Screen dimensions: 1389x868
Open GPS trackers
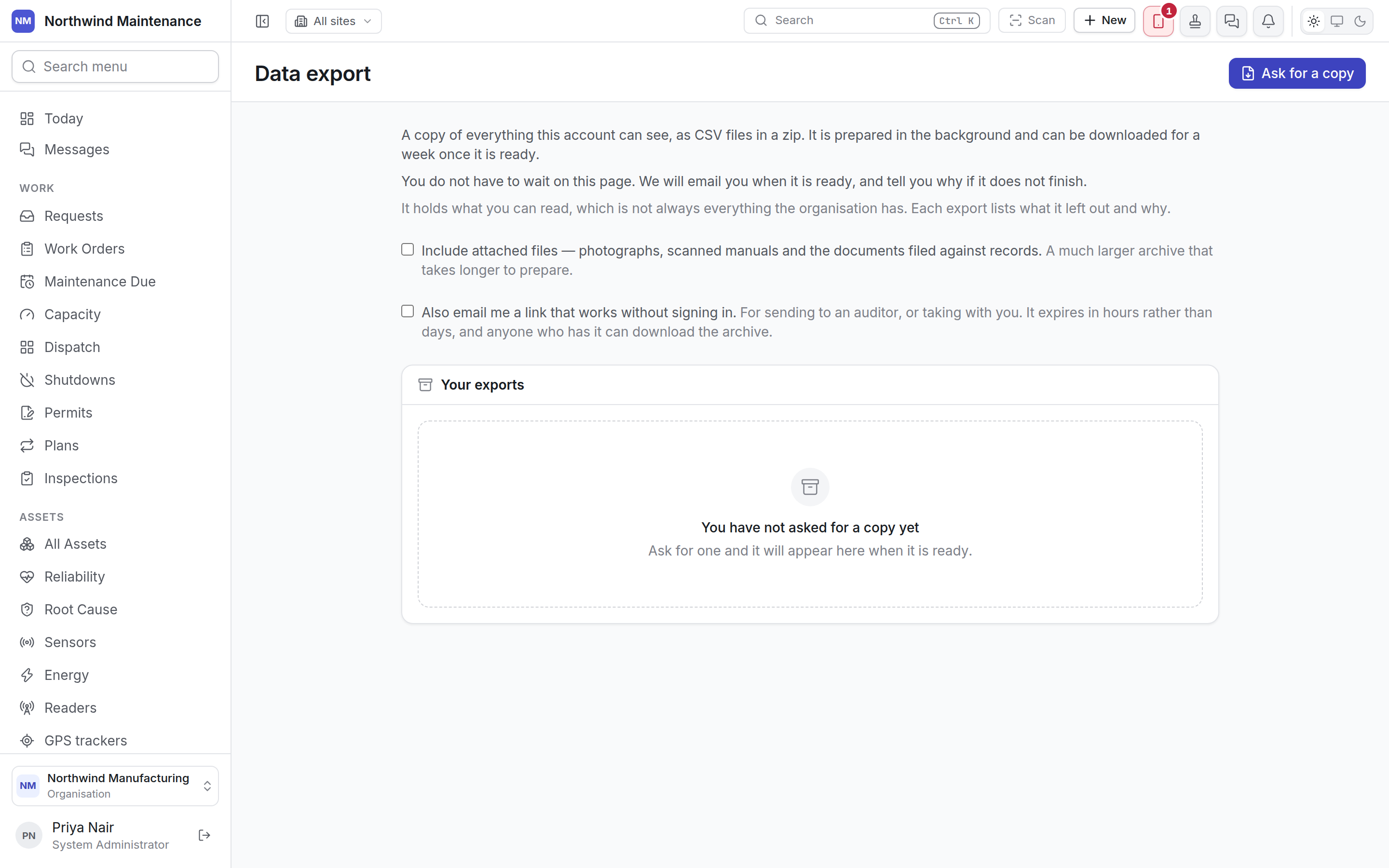[115, 741]
